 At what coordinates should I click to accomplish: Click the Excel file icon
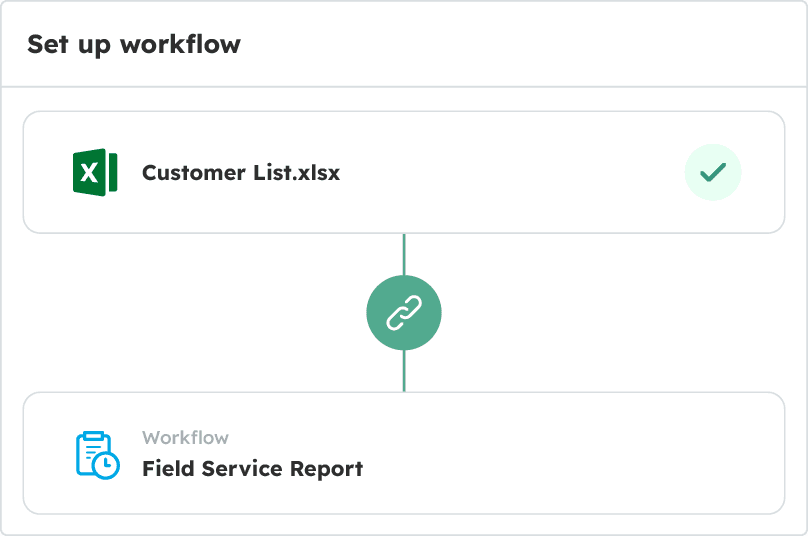pyautogui.click(x=96, y=172)
